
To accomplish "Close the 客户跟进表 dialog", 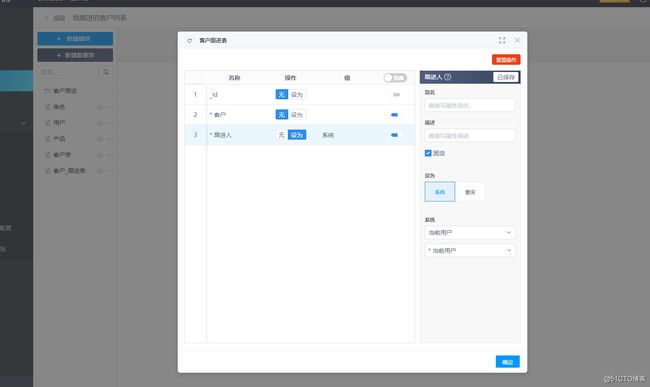I will (517, 40).
